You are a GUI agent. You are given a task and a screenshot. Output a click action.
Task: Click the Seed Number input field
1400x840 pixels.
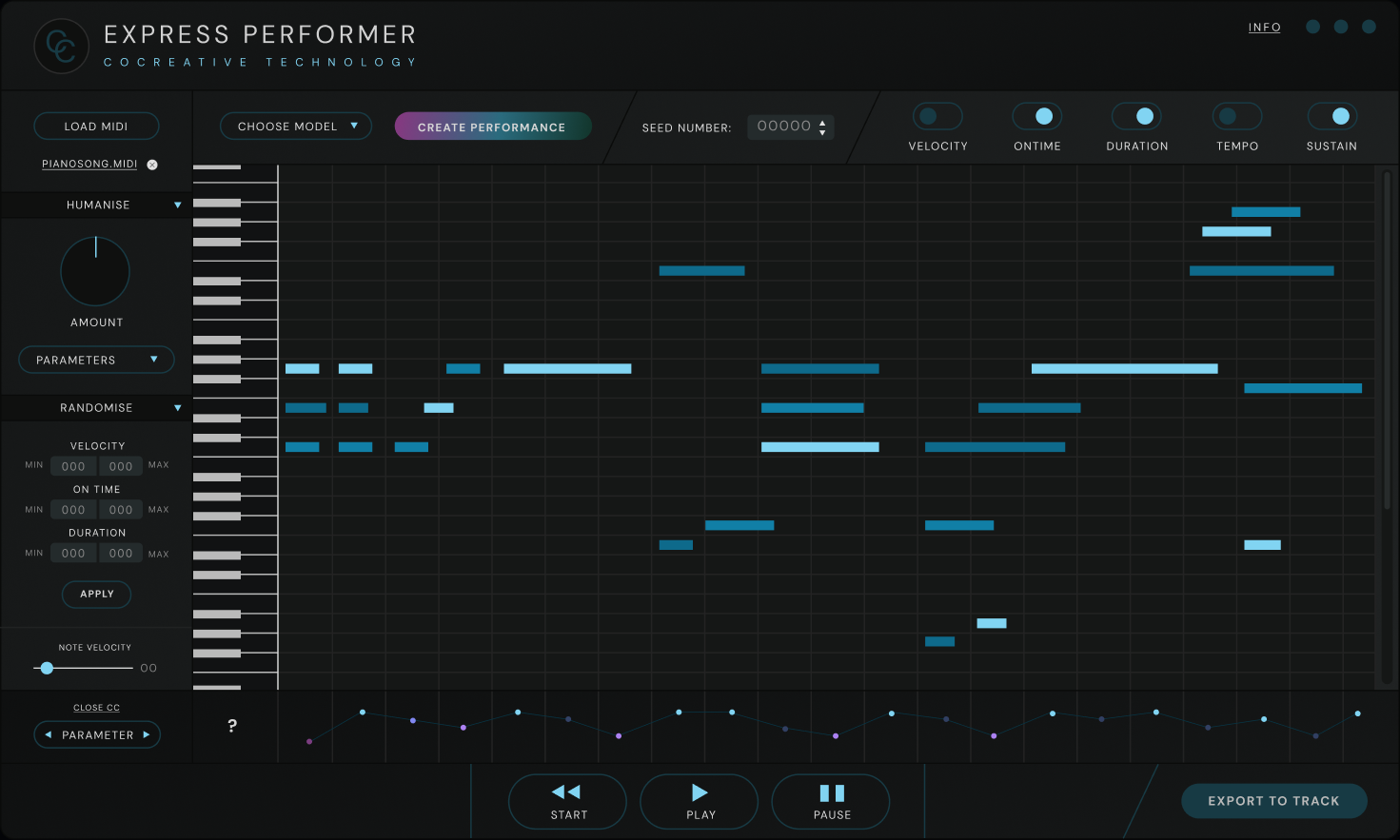[784, 126]
